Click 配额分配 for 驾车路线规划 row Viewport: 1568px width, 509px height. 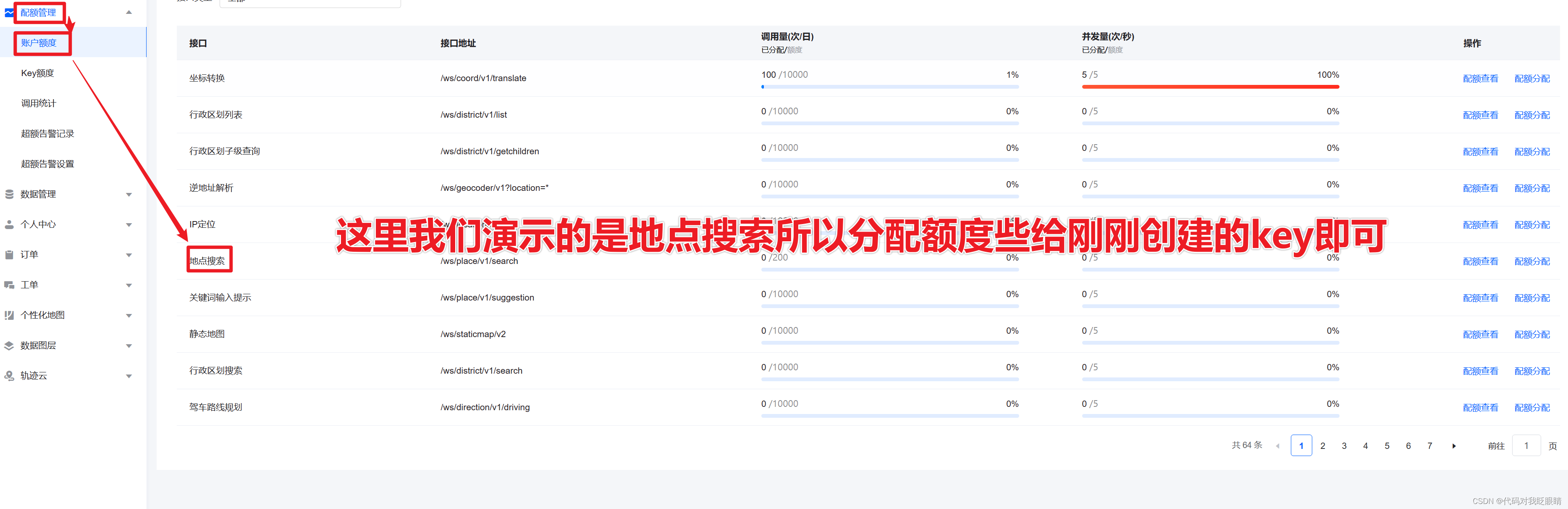1532,408
